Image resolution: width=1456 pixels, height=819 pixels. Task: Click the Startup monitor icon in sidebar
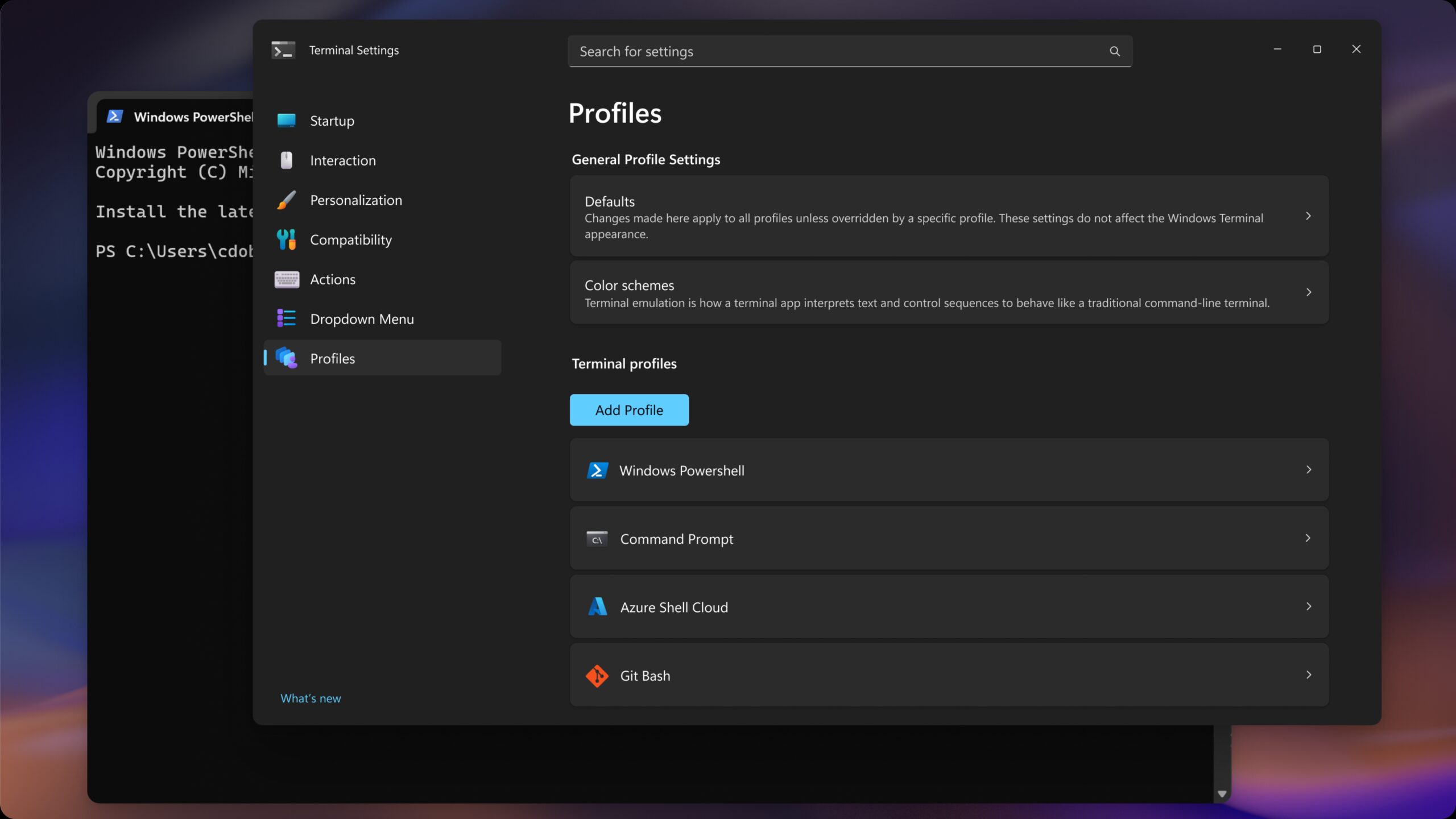(x=286, y=121)
